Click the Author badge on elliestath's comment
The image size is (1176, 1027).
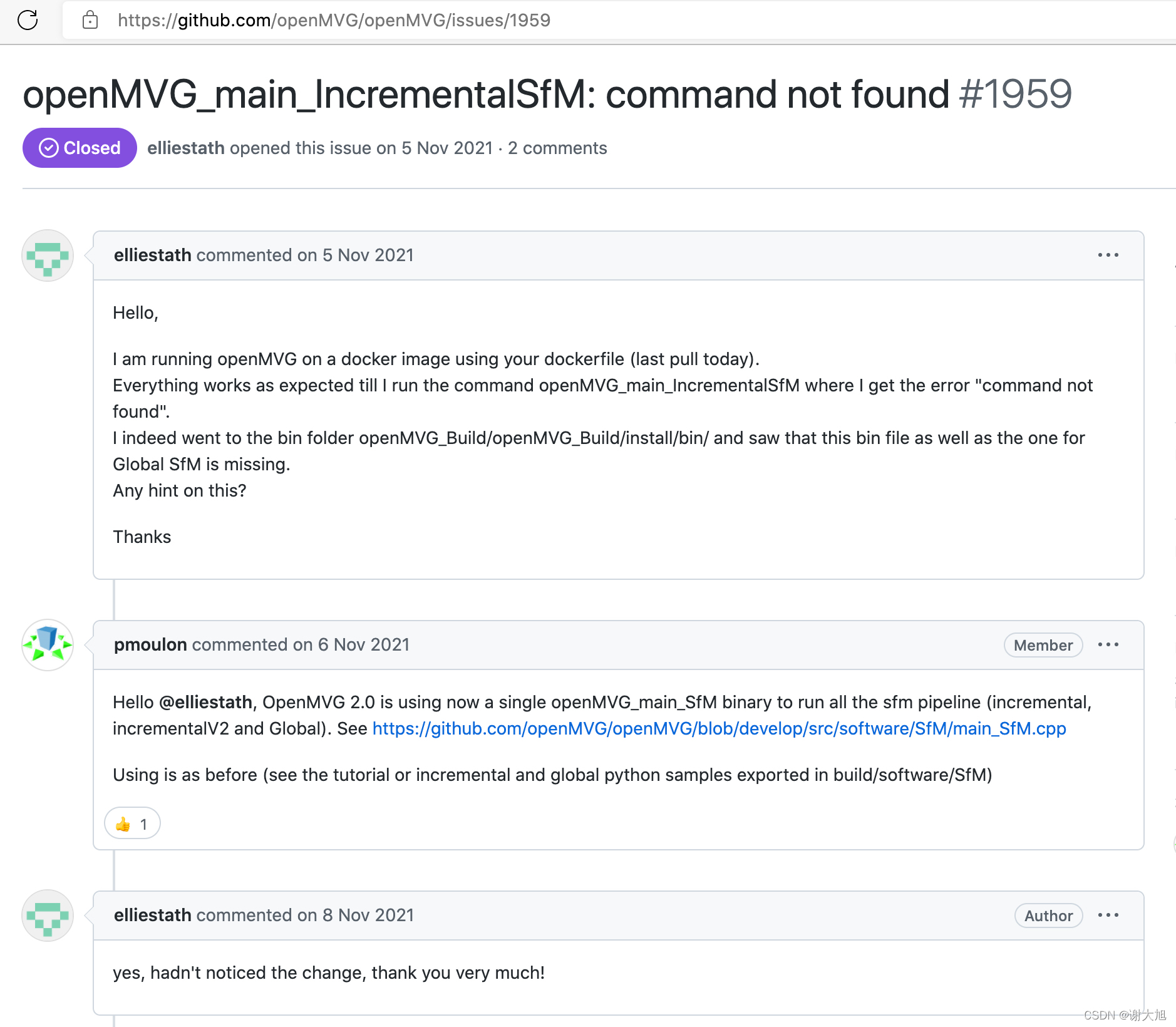click(x=1048, y=916)
